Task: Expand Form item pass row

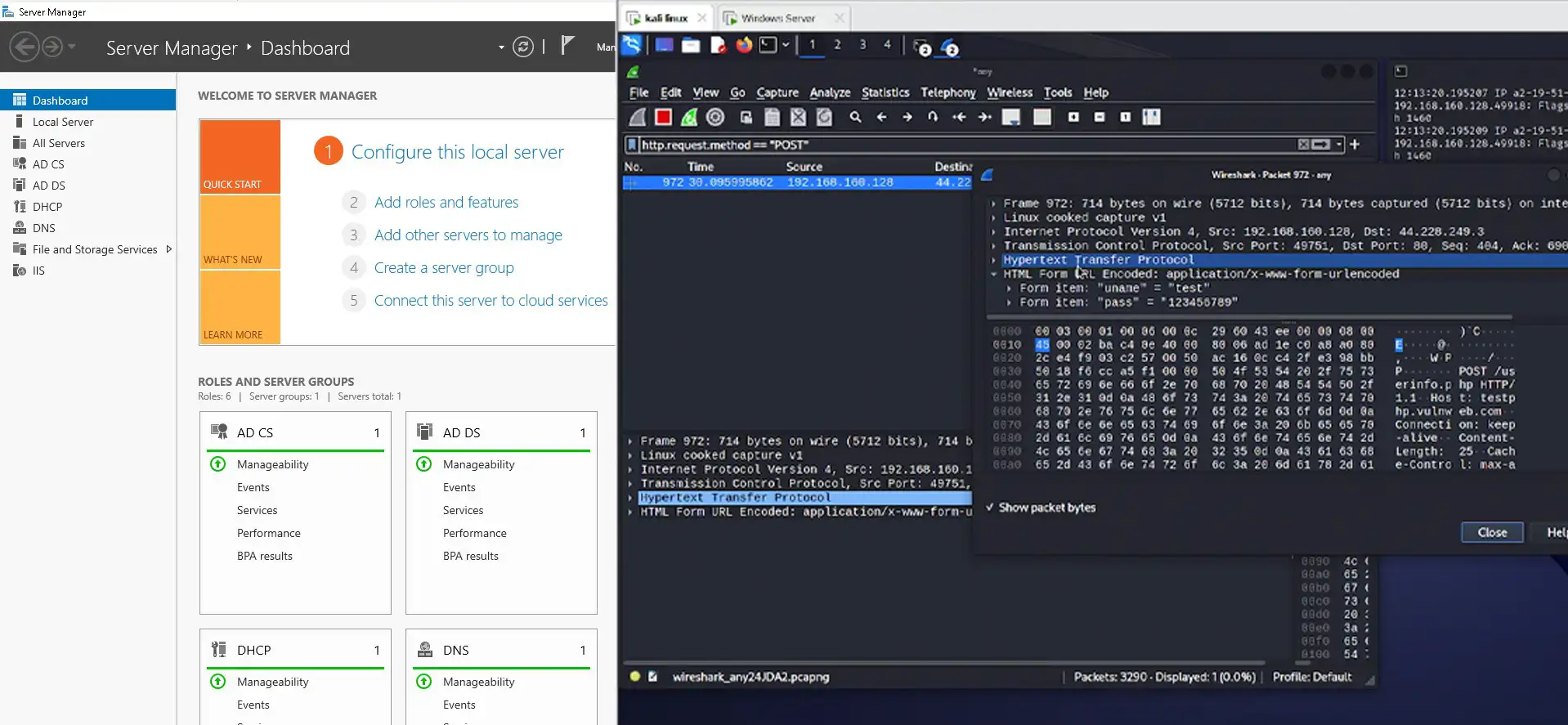Action: 1009,302
